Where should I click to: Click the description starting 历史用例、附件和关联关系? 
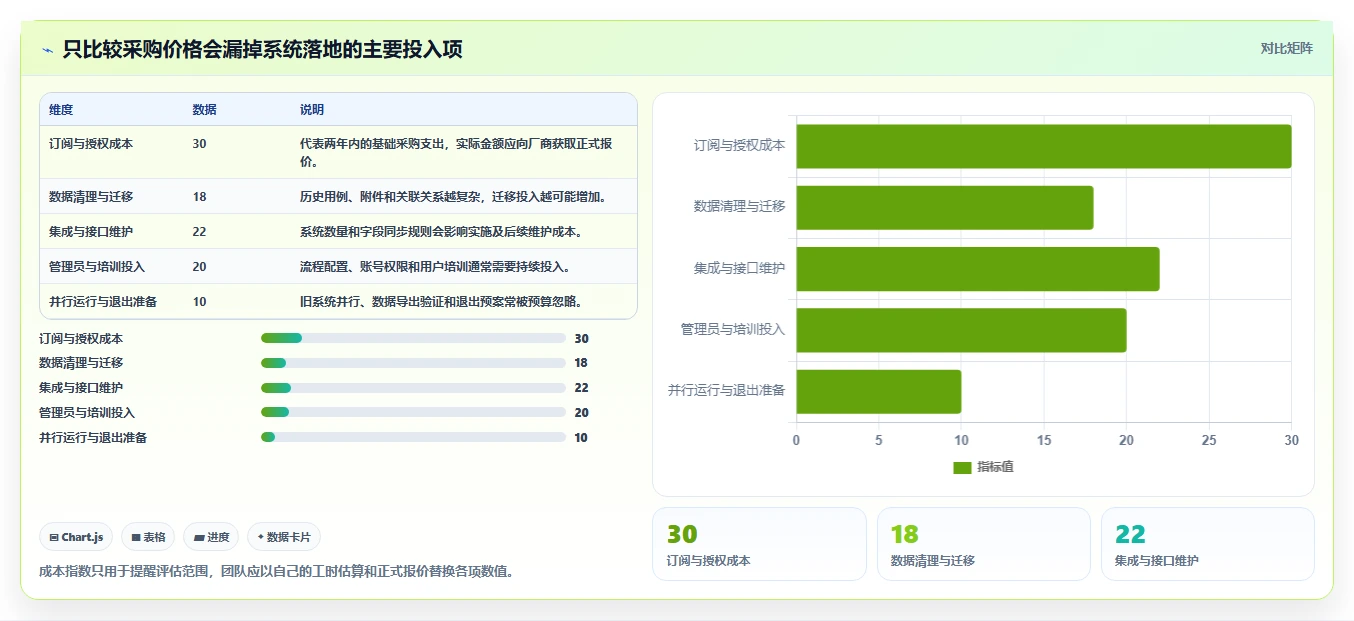[x=453, y=197]
